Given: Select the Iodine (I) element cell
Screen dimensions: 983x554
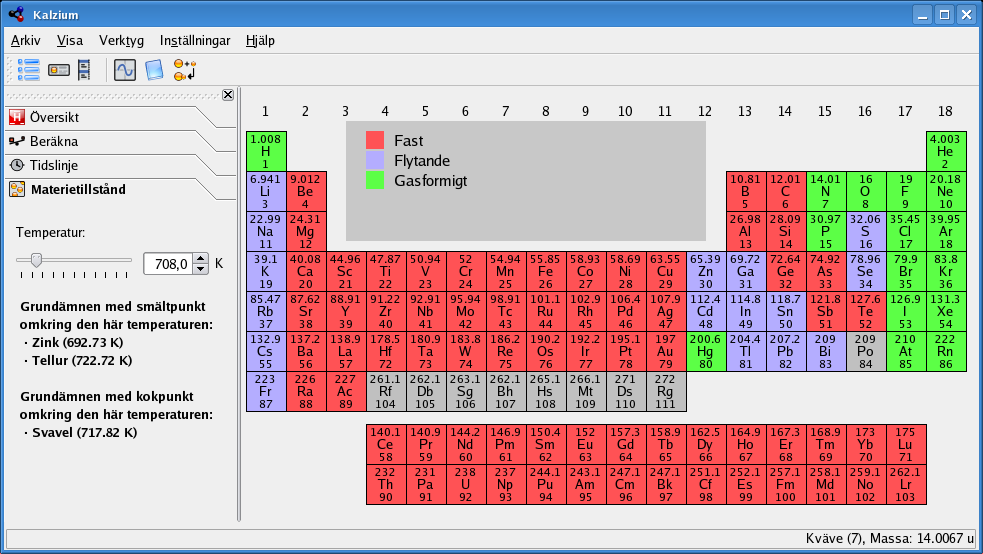Looking at the screenshot, I should pyautogui.click(x=906, y=311).
